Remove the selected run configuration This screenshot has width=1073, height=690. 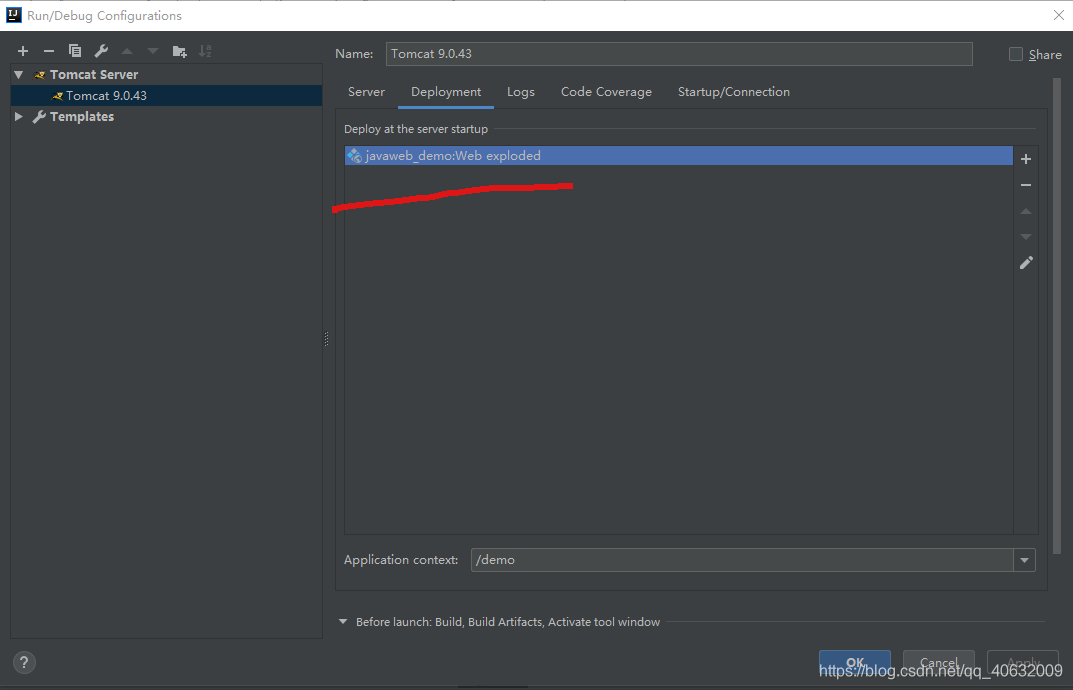[49, 51]
